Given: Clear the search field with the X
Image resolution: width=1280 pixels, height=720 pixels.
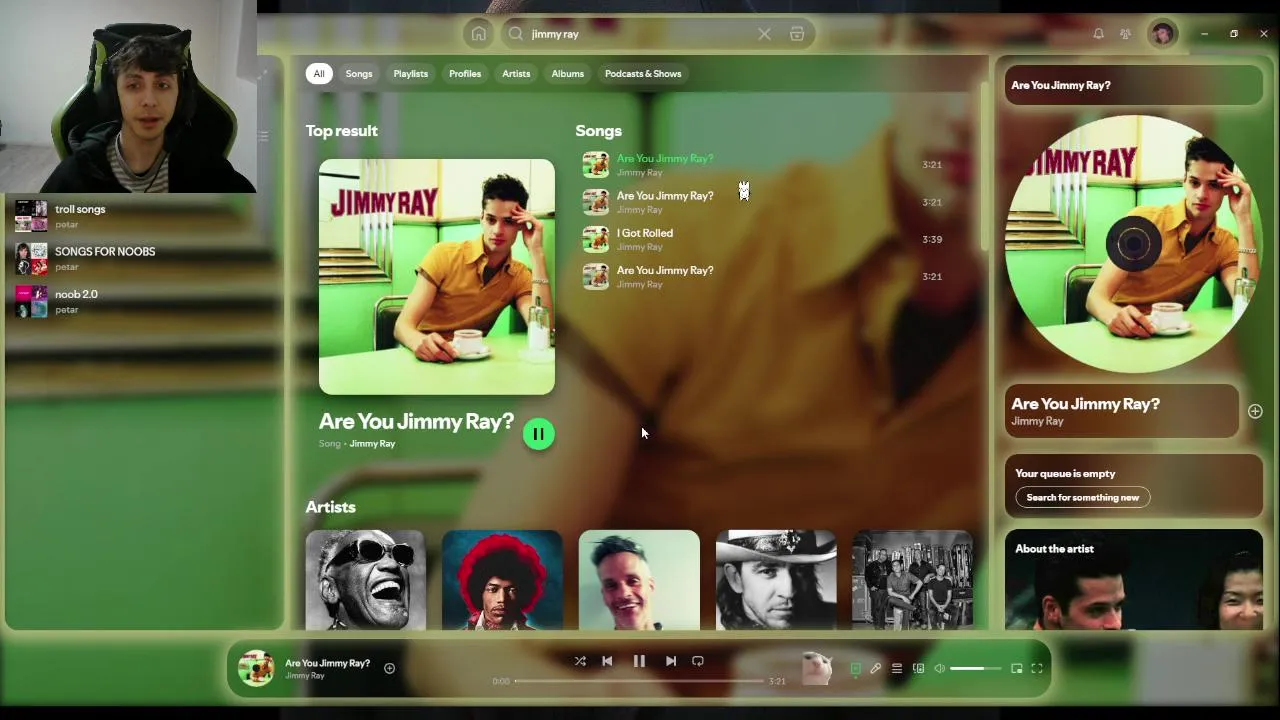Looking at the screenshot, I should 764,34.
